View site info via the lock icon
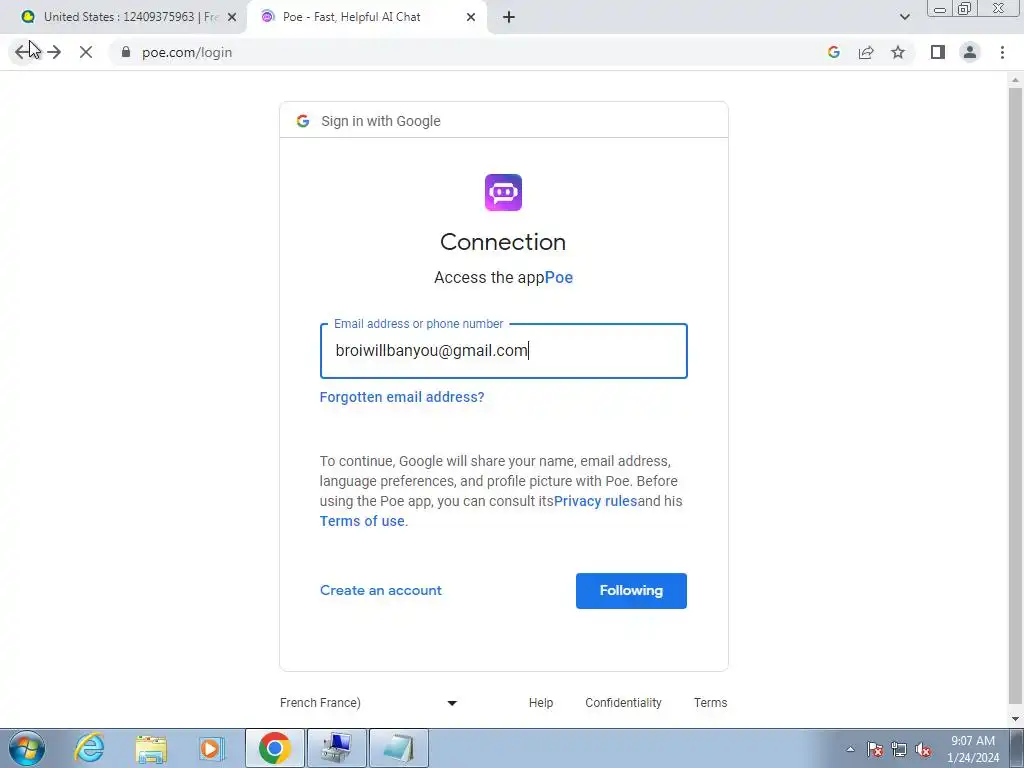The height and width of the screenshot is (768, 1024). (x=126, y=52)
